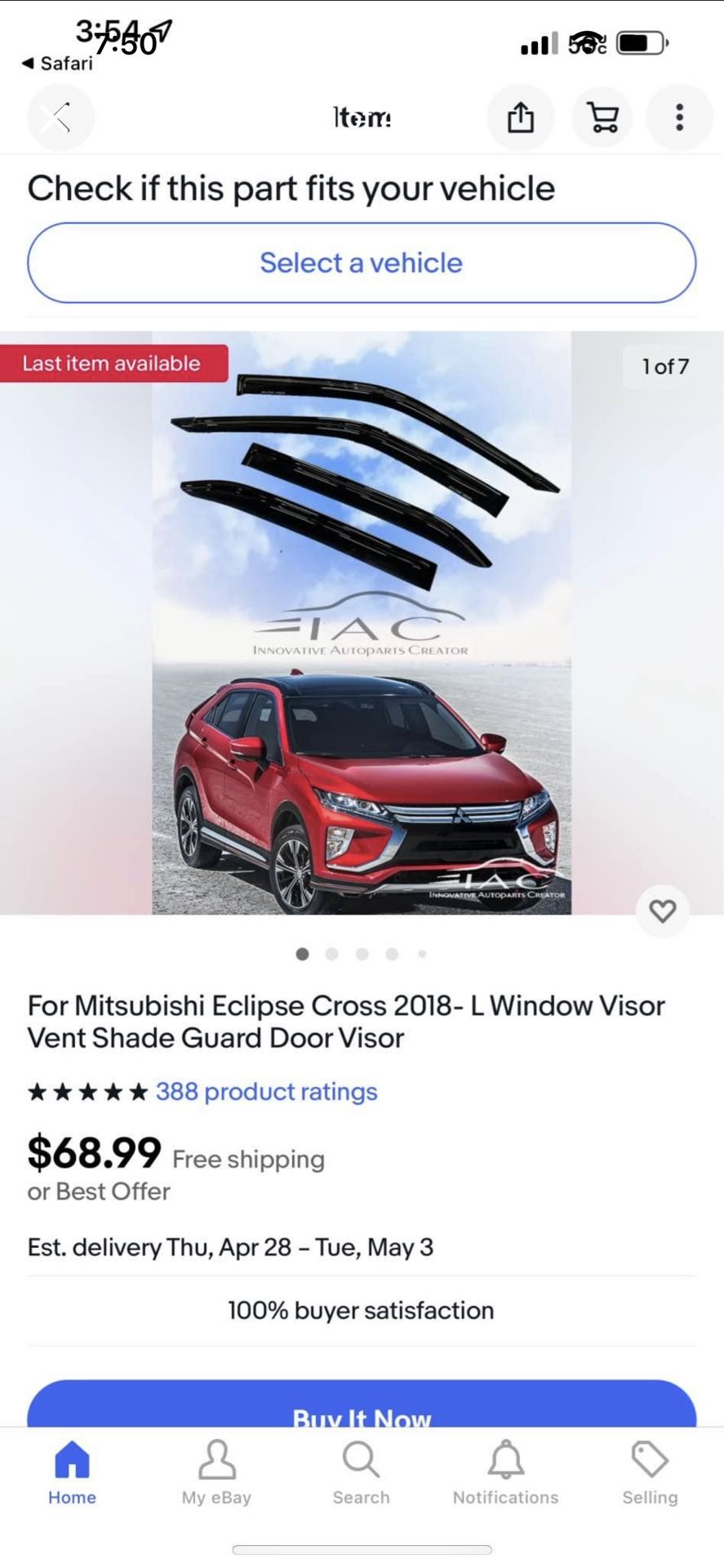Open the Selling tag tab

[x=650, y=1472]
